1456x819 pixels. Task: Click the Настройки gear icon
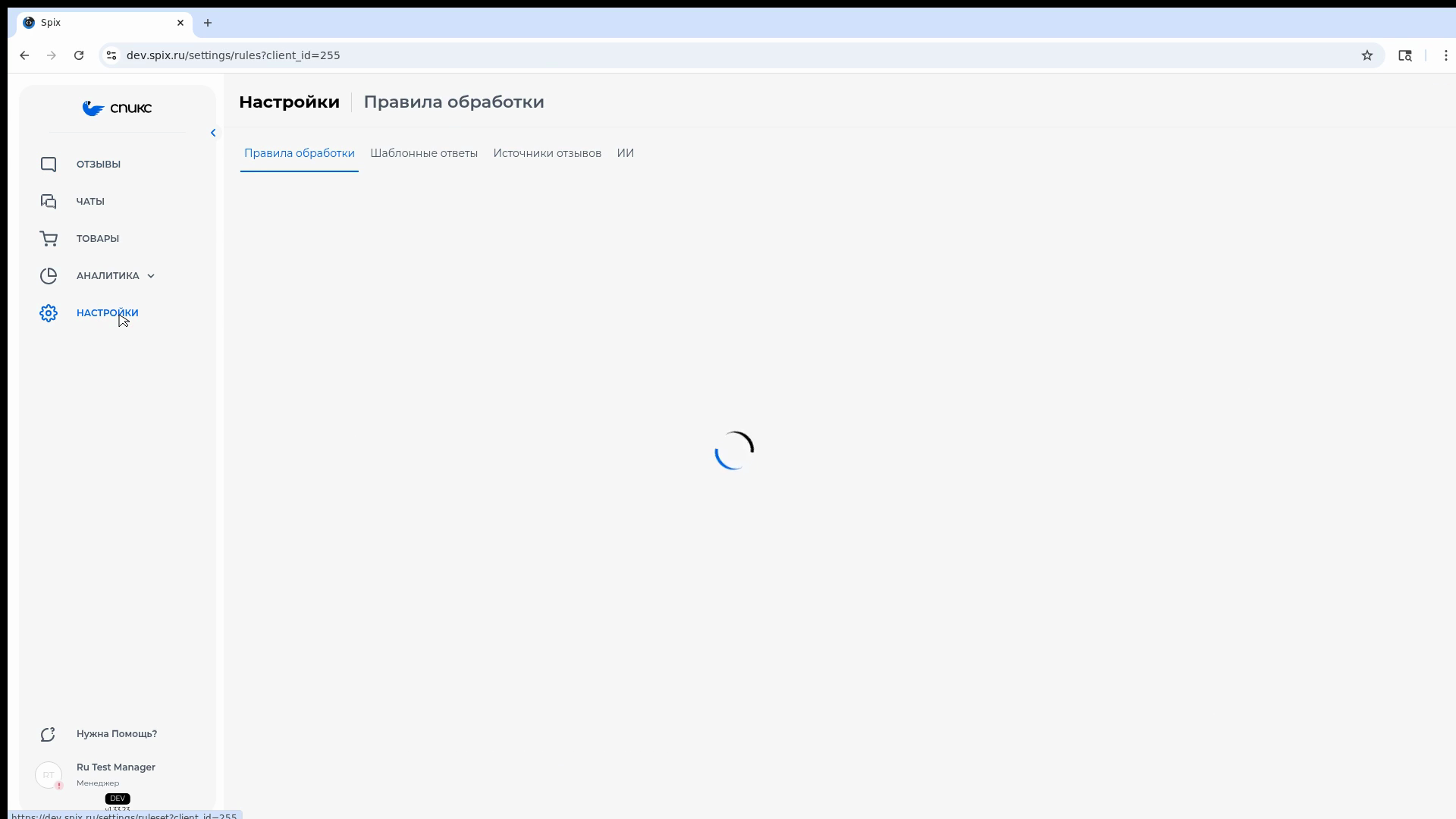pos(49,313)
